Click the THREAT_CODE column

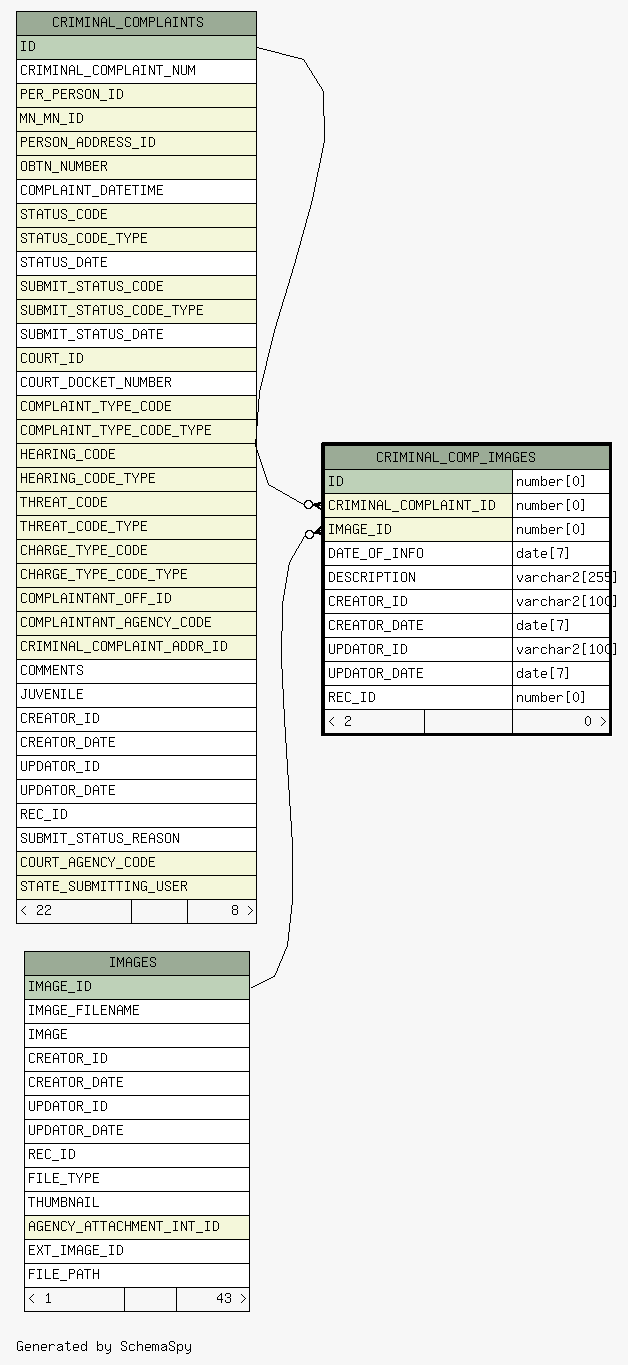click(x=137, y=503)
